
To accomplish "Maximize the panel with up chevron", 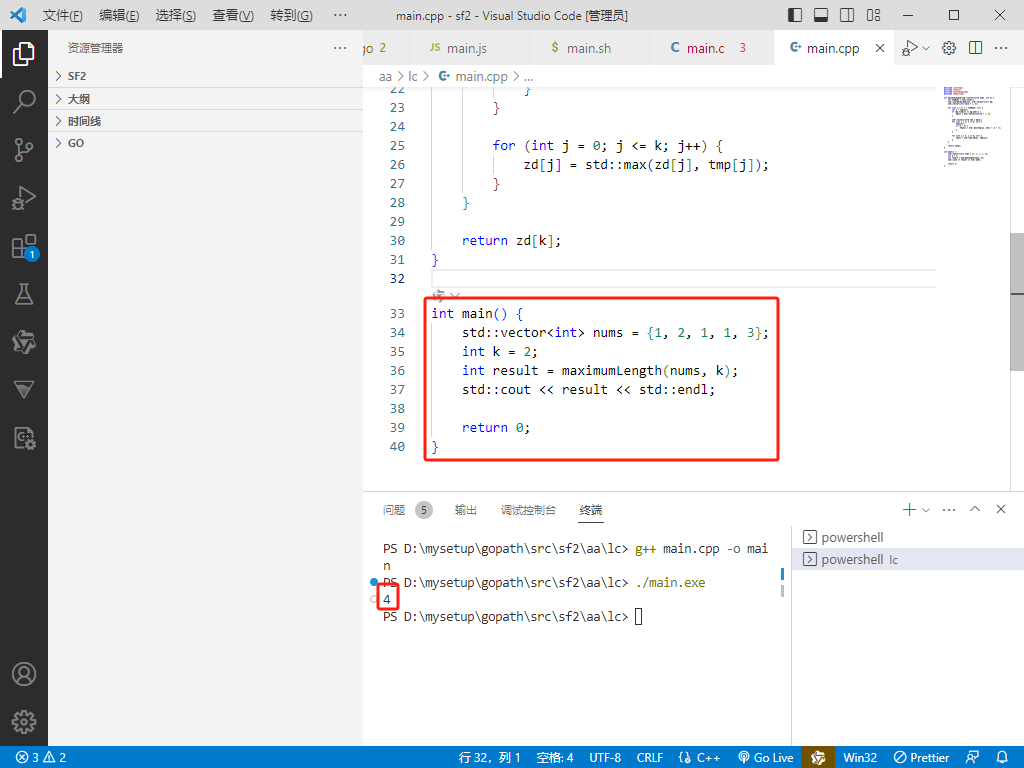I will click(x=975, y=509).
